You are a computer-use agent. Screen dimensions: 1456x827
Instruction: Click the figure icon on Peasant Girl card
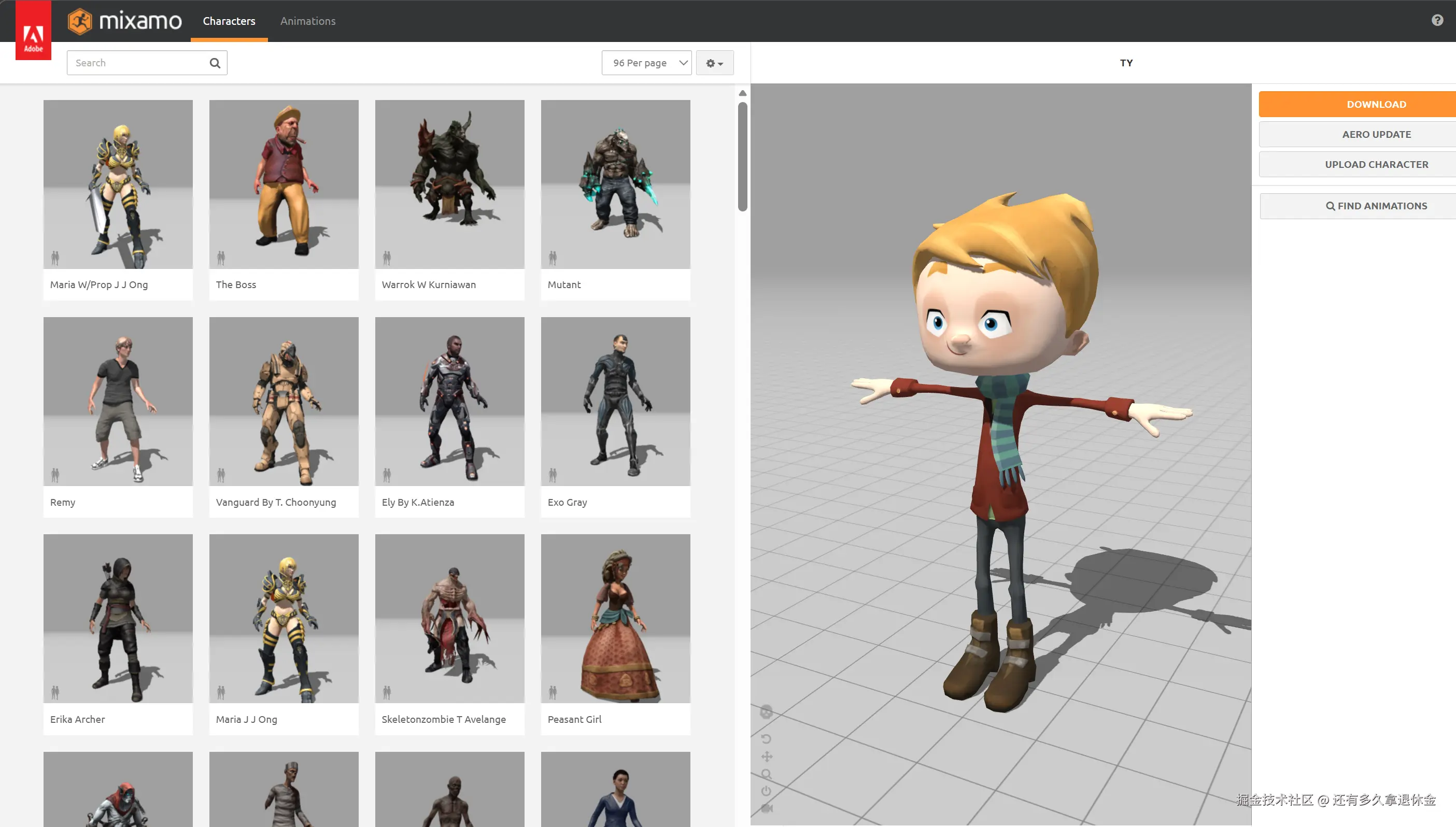pos(553,692)
